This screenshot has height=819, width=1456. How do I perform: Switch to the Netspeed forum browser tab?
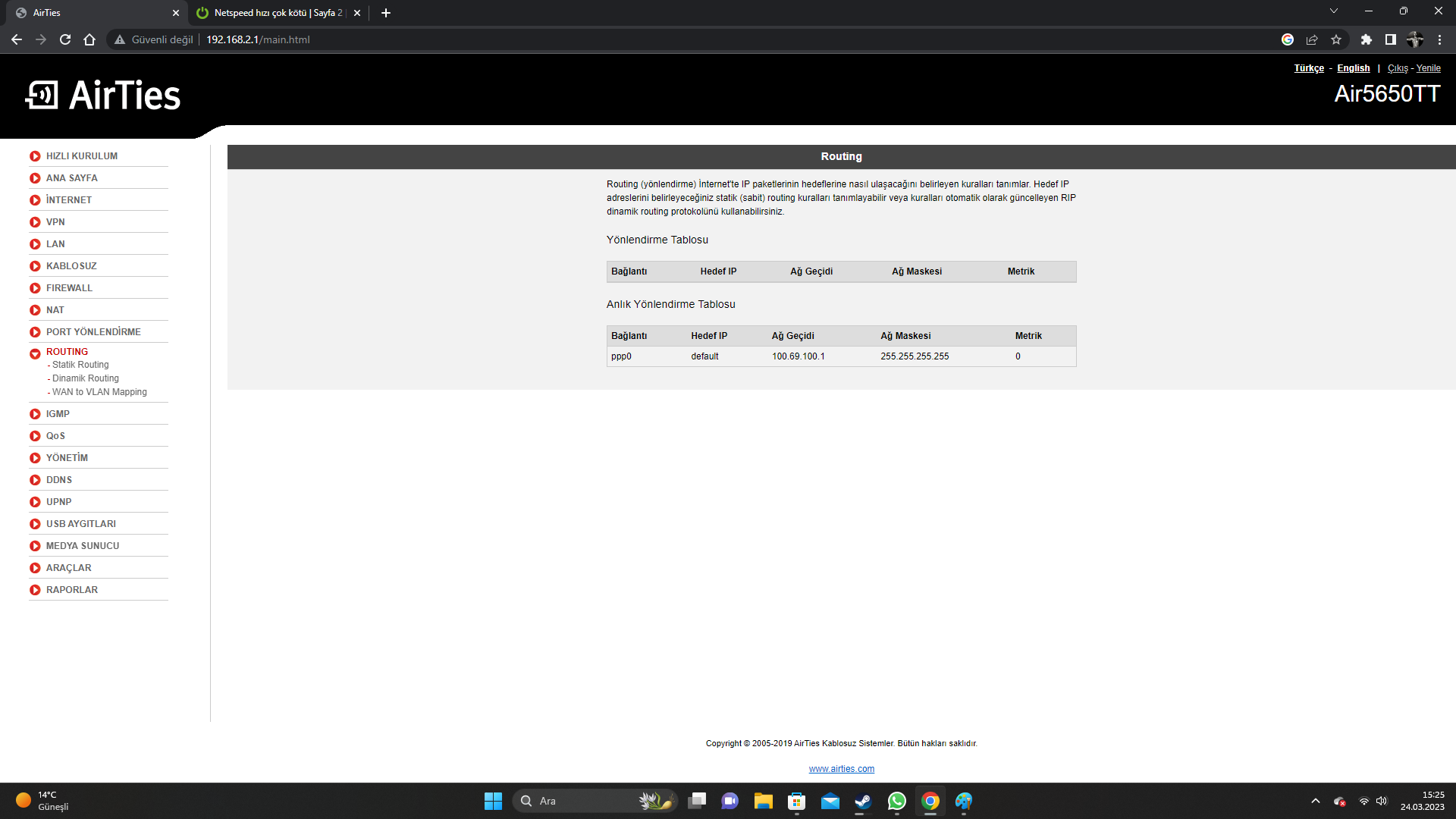point(277,13)
